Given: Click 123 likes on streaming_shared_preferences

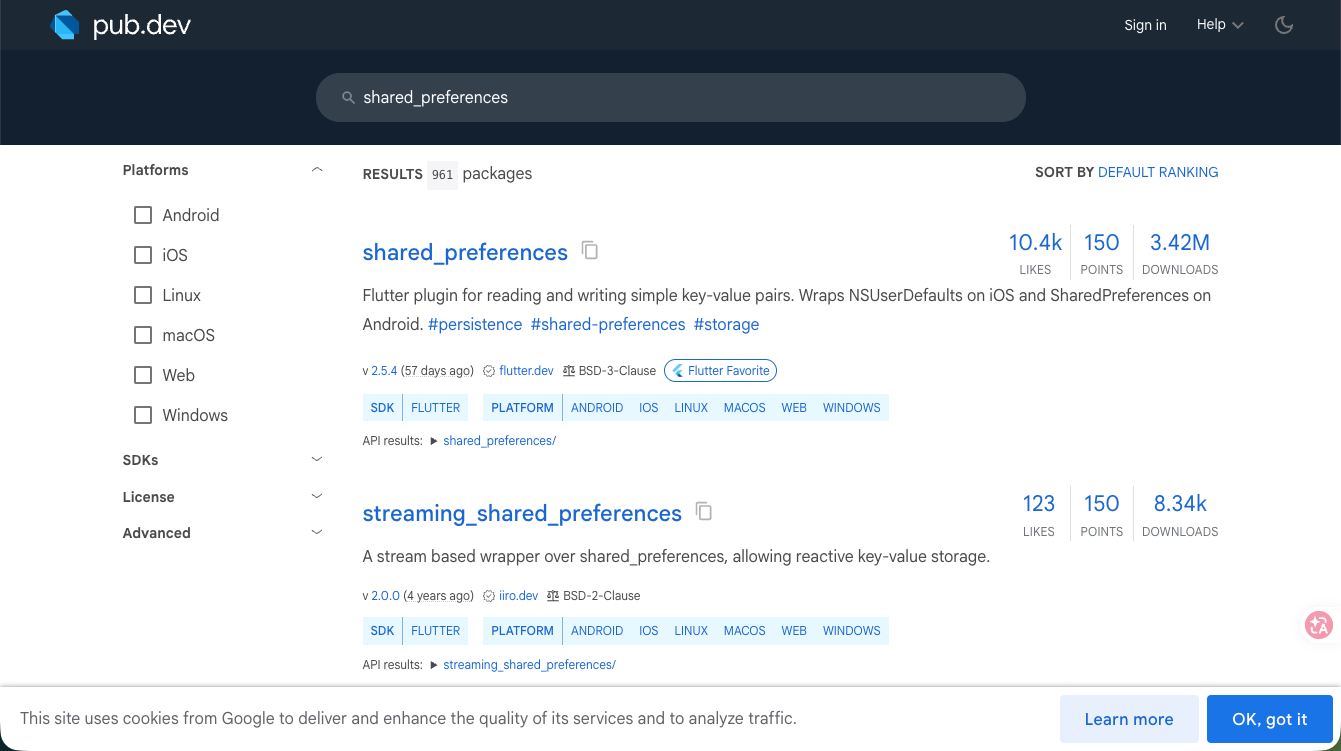Looking at the screenshot, I should [x=1039, y=504].
